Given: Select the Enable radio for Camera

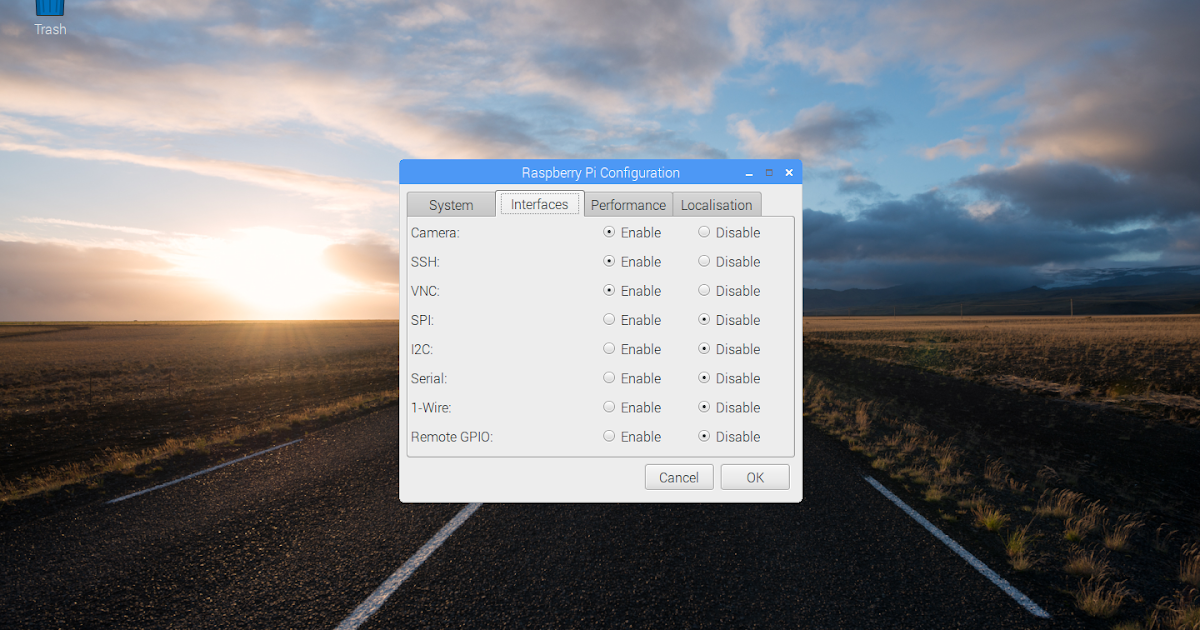Looking at the screenshot, I should [609, 232].
